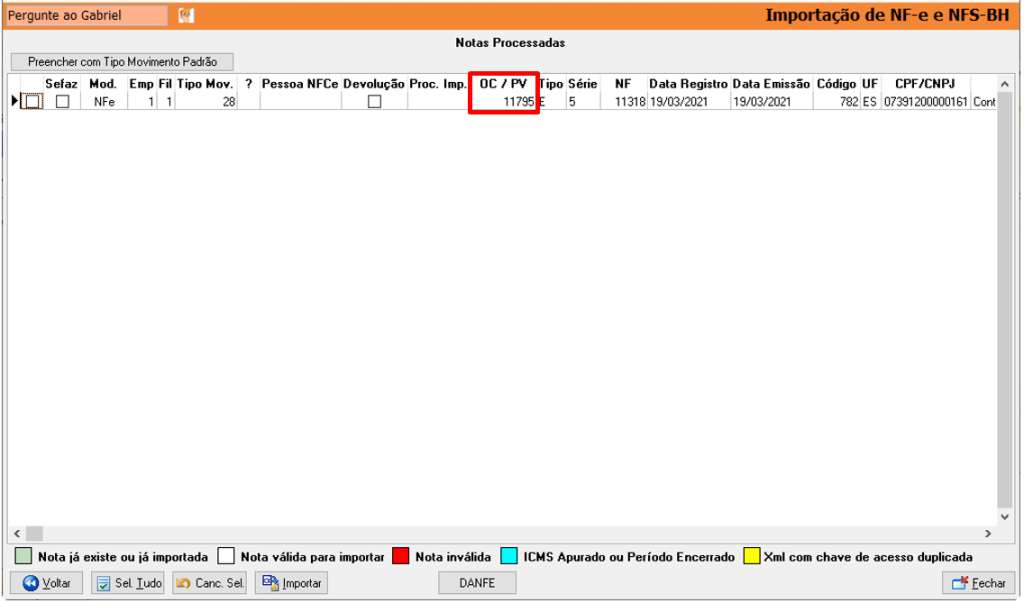Click the Importar button
The width and height of the screenshot is (1024, 603).
(291, 583)
